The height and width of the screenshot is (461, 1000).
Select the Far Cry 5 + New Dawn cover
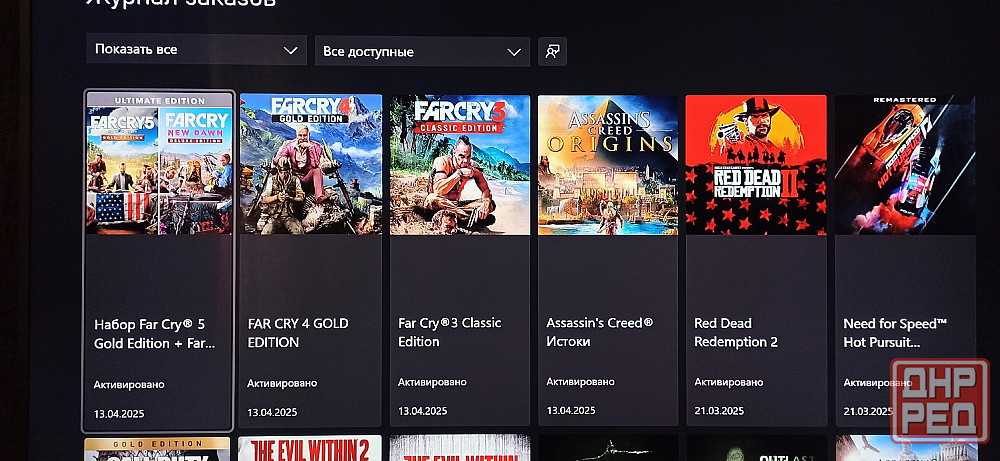[x=159, y=163]
